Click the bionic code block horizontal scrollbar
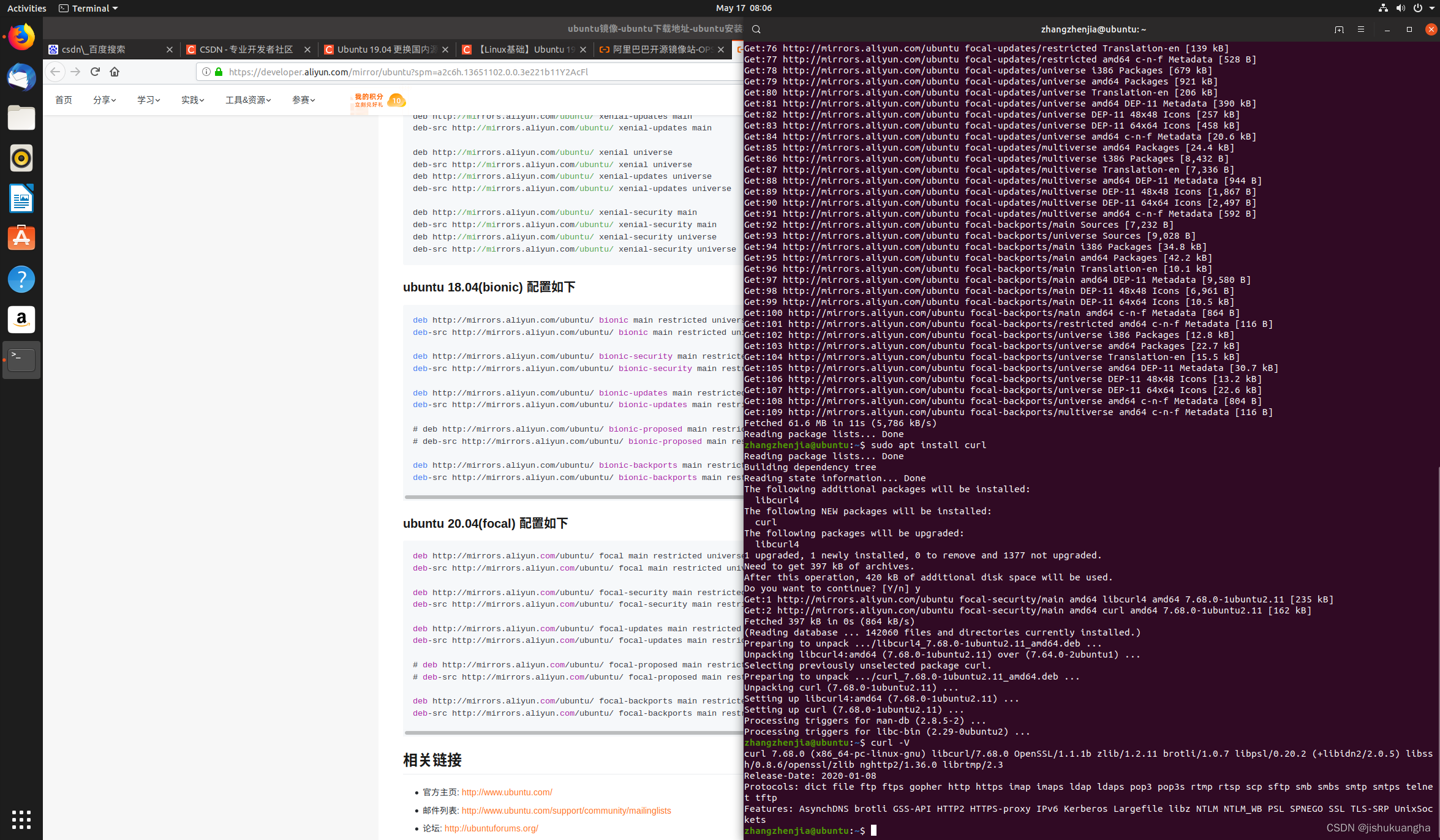Viewport: 1440px width, 840px height. [x=573, y=497]
